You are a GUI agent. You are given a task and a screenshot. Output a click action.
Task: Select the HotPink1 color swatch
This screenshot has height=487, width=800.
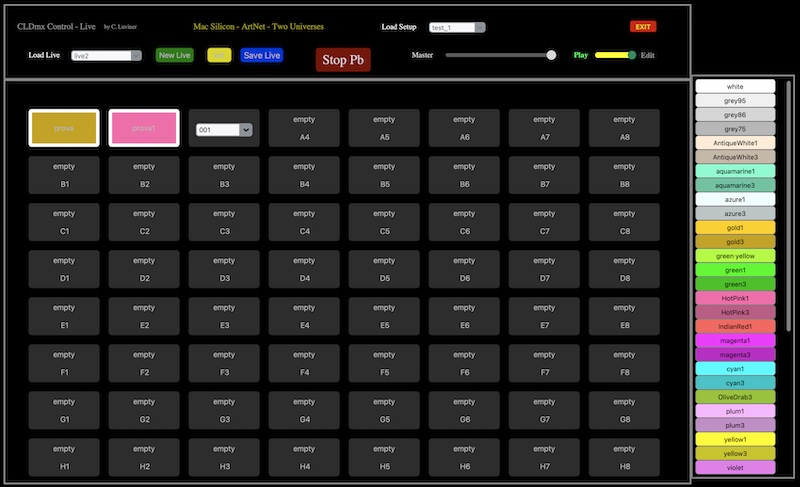click(735, 298)
